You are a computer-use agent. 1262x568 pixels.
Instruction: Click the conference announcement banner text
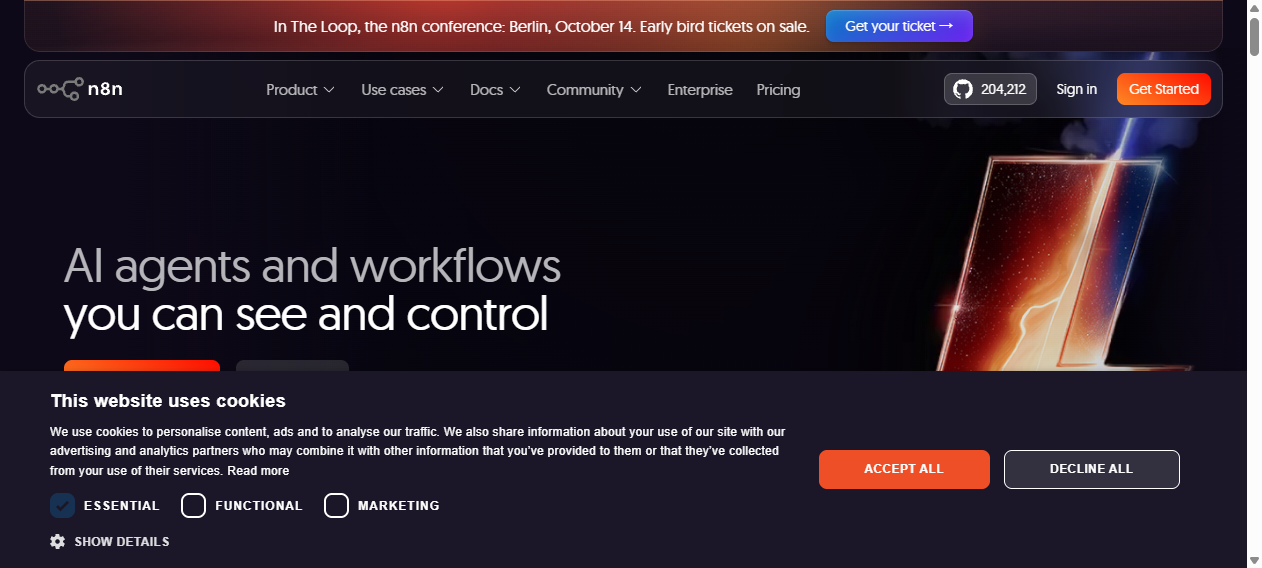[541, 27]
